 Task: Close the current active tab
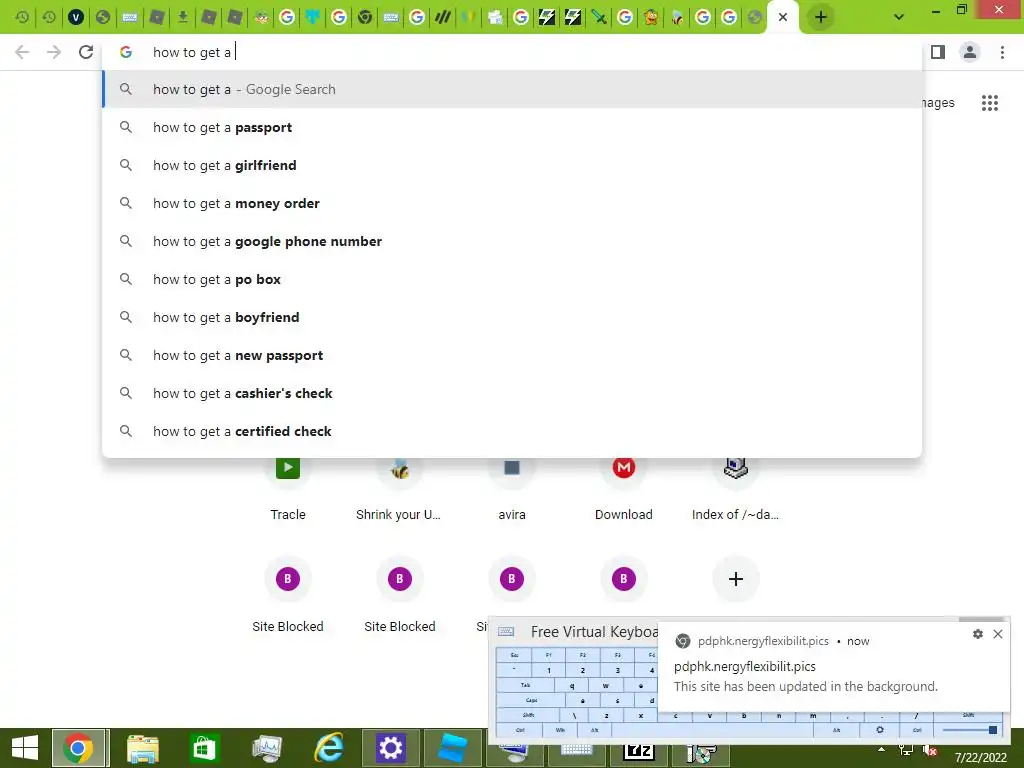click(782, 17)
